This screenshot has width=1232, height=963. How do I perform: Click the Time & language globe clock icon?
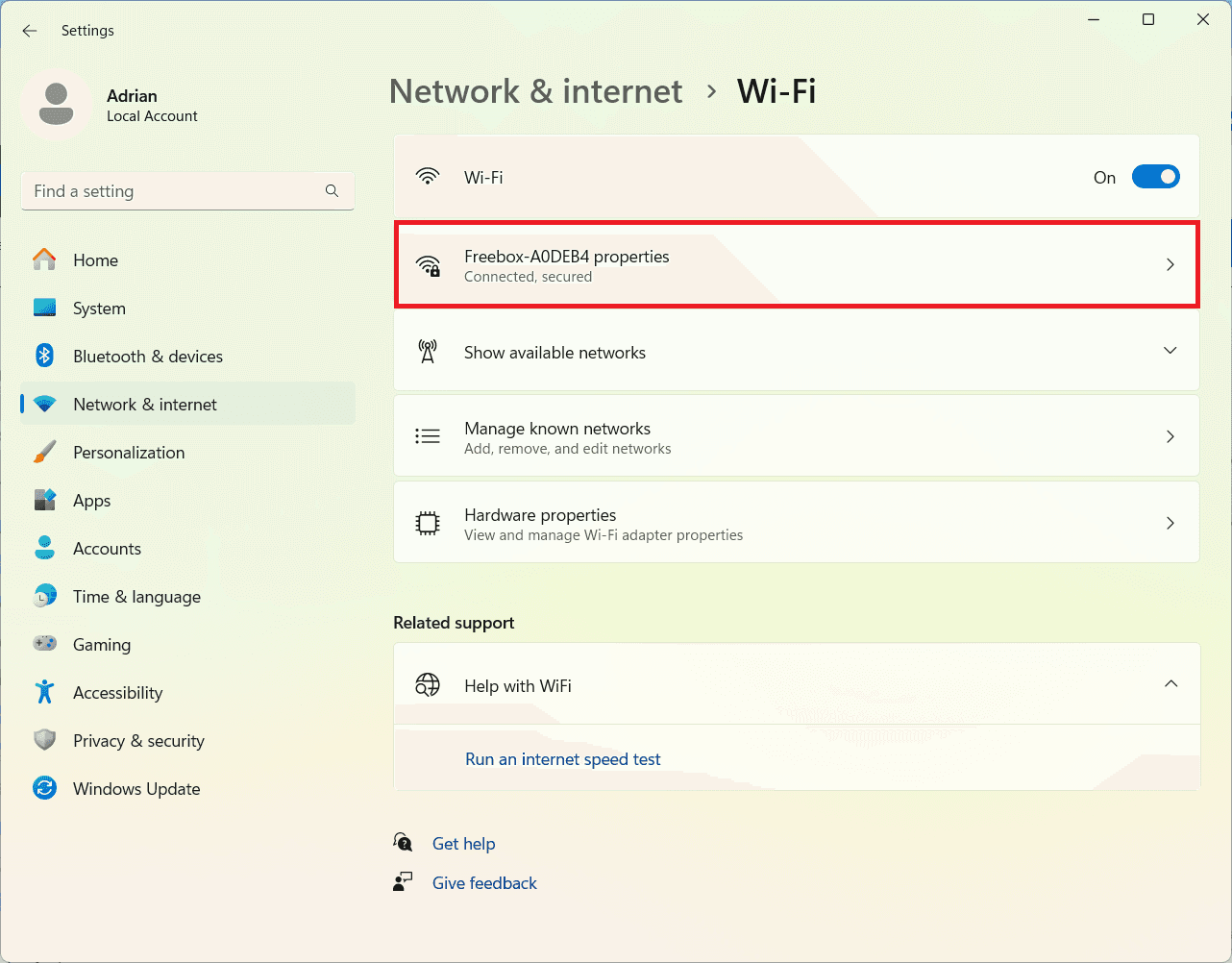(x=44, y=596)
